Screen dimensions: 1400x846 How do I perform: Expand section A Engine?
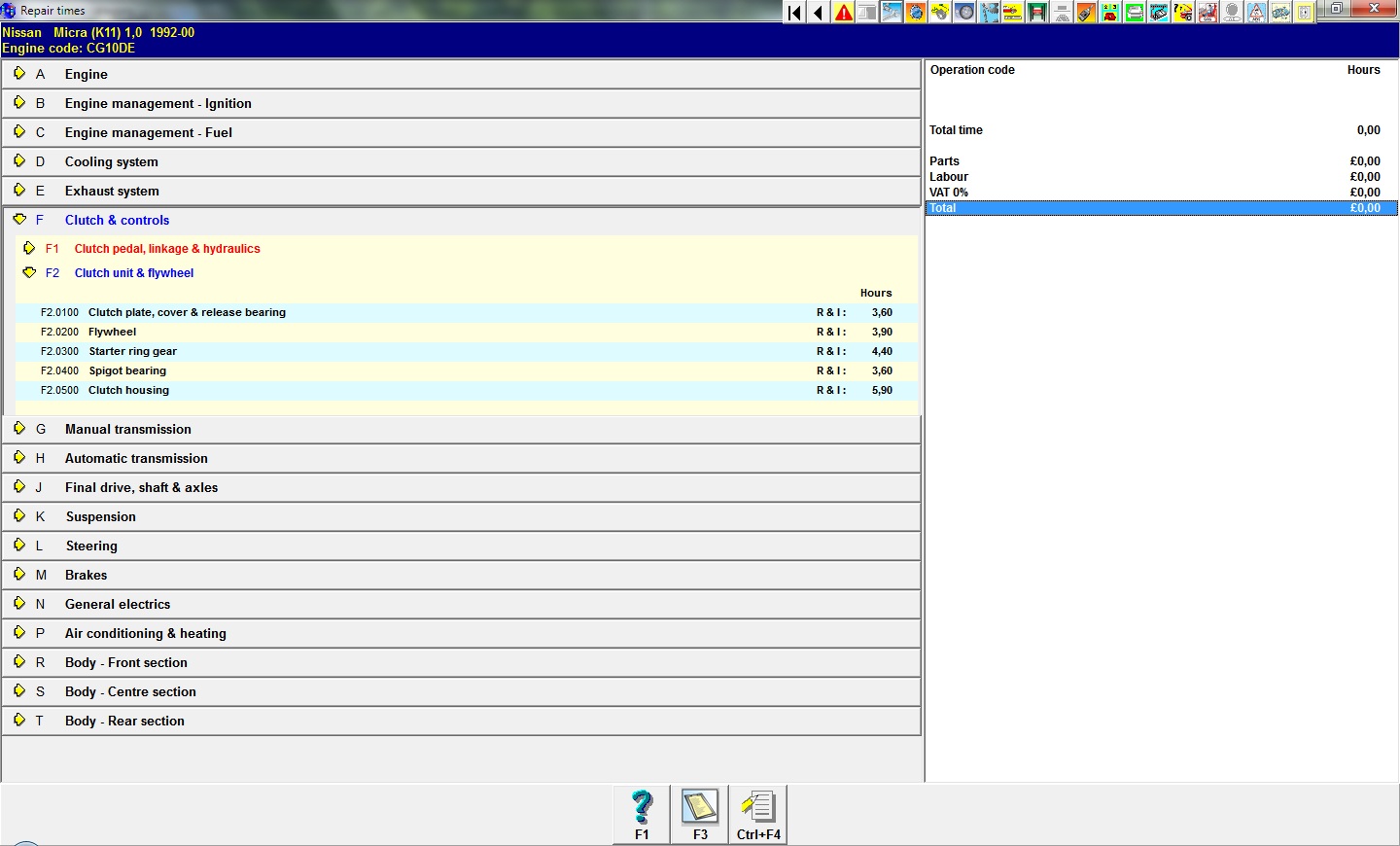tap(461, 74)
